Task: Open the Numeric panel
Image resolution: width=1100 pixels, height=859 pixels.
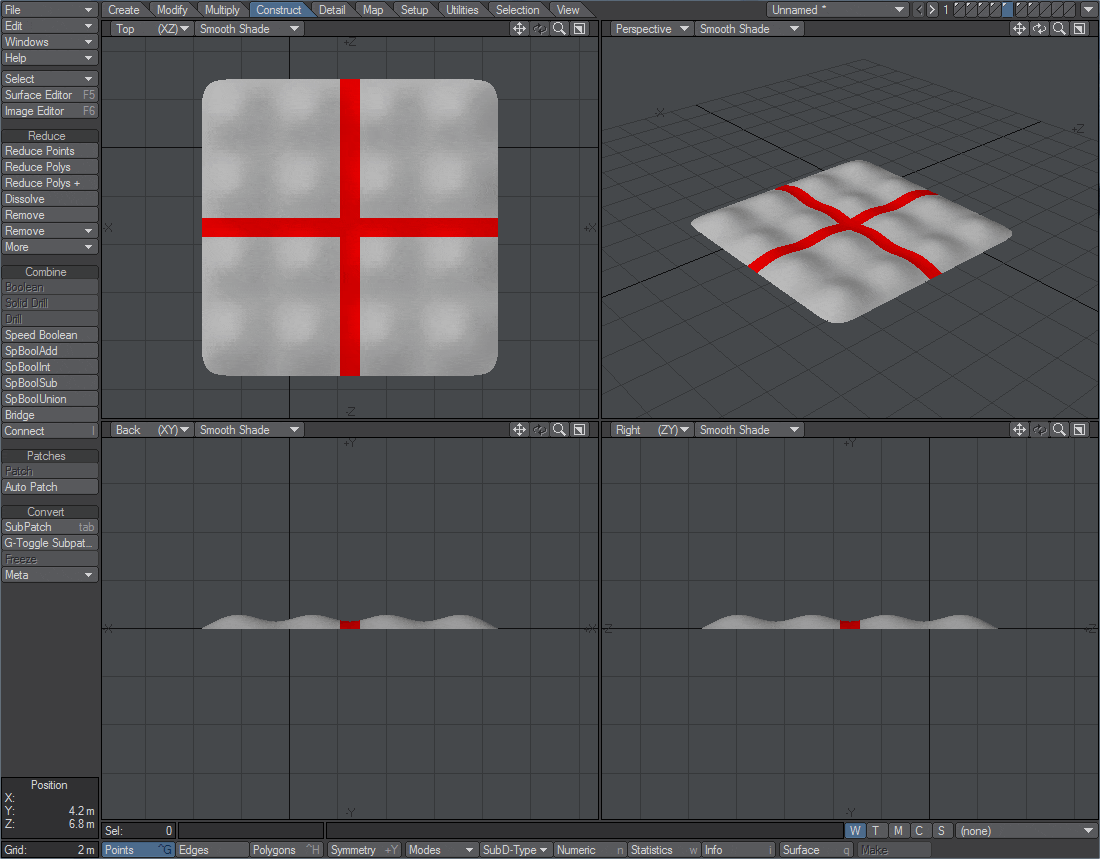Action: [x=589, y=850]
